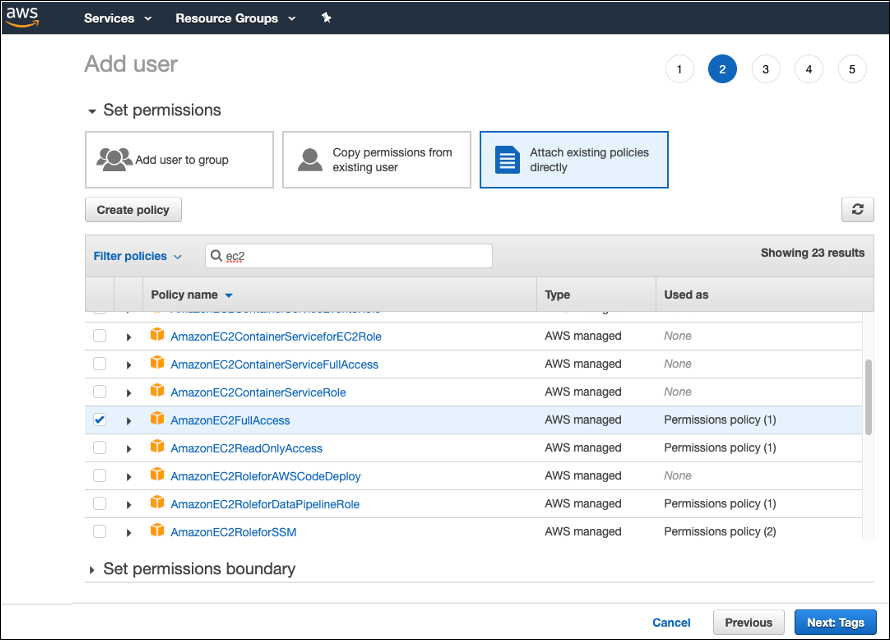Image resolution: width=890 pixels, height=640 pixels.
Task: Expand details for AmazonEC2ContainerServiceFullAccess row
Action: pos(129,365)
